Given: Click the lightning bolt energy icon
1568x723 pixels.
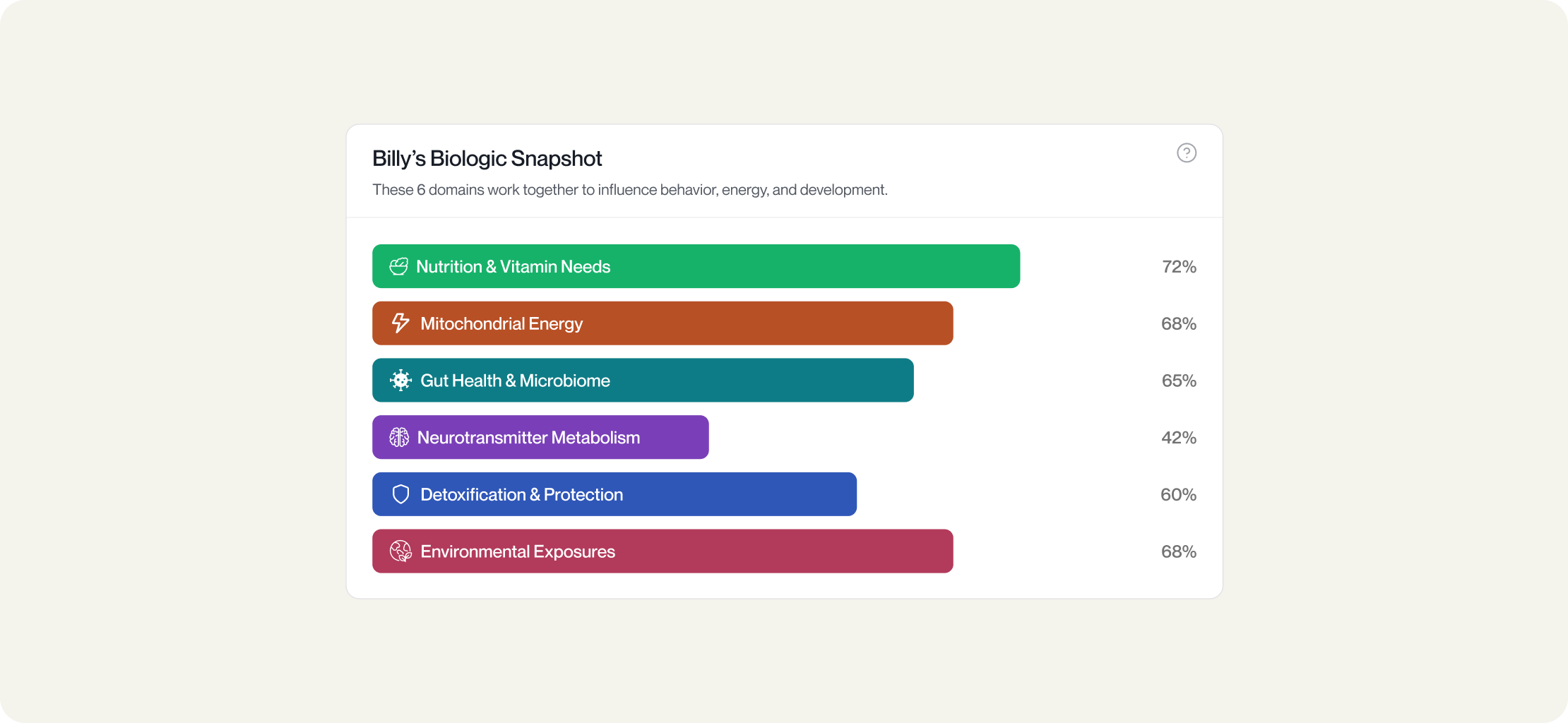Looking at the screenshot, I should (400, 323).
